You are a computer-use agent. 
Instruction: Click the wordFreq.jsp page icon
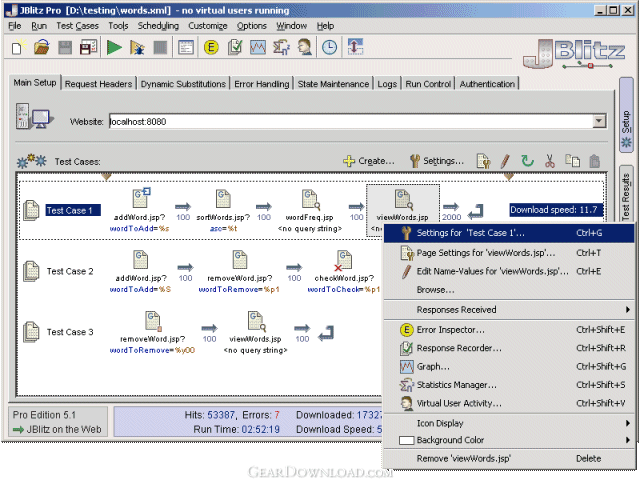pyautogui.click(x=311, y=200)
